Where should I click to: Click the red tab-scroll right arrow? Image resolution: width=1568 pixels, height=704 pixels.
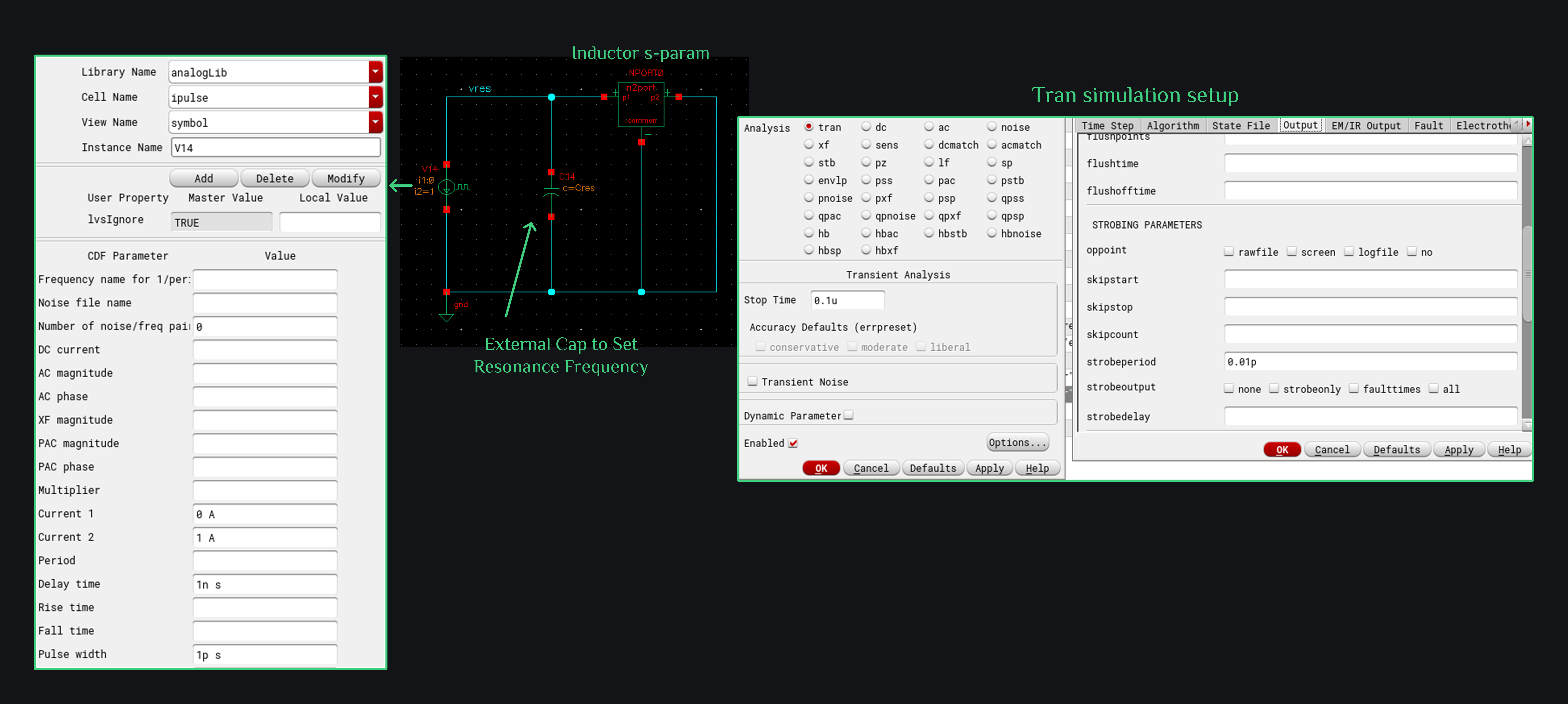1528,124
